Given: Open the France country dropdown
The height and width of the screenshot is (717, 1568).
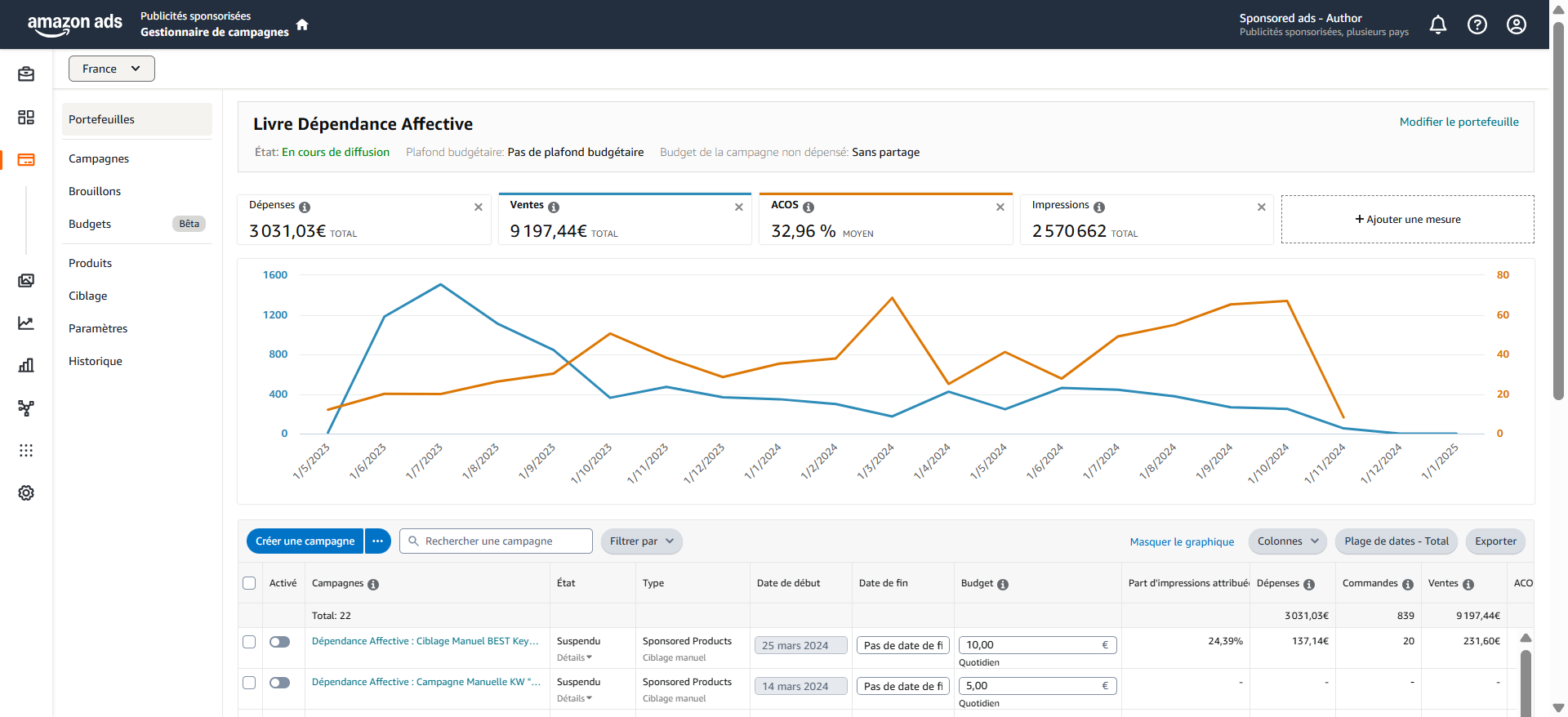Looking at the screenshot, I should coord(111,69).
